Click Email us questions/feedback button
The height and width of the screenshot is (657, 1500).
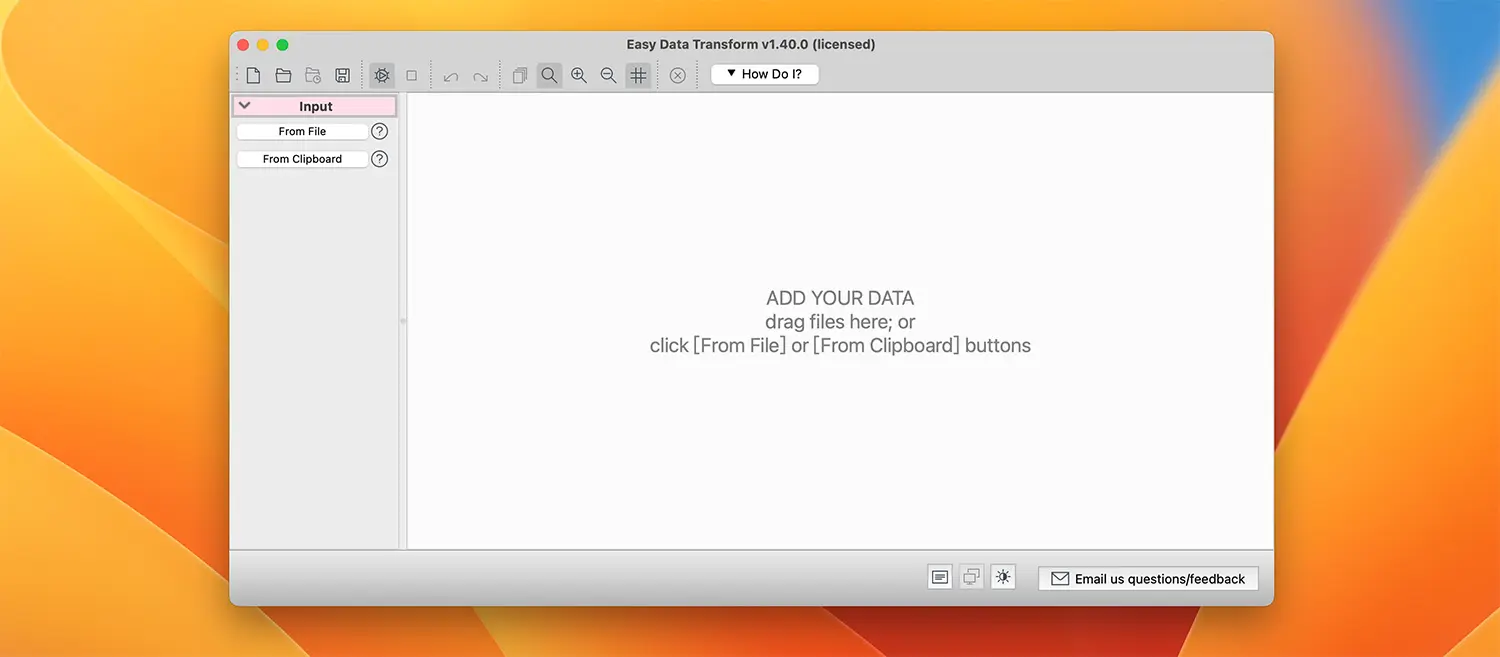(1148, 579)
